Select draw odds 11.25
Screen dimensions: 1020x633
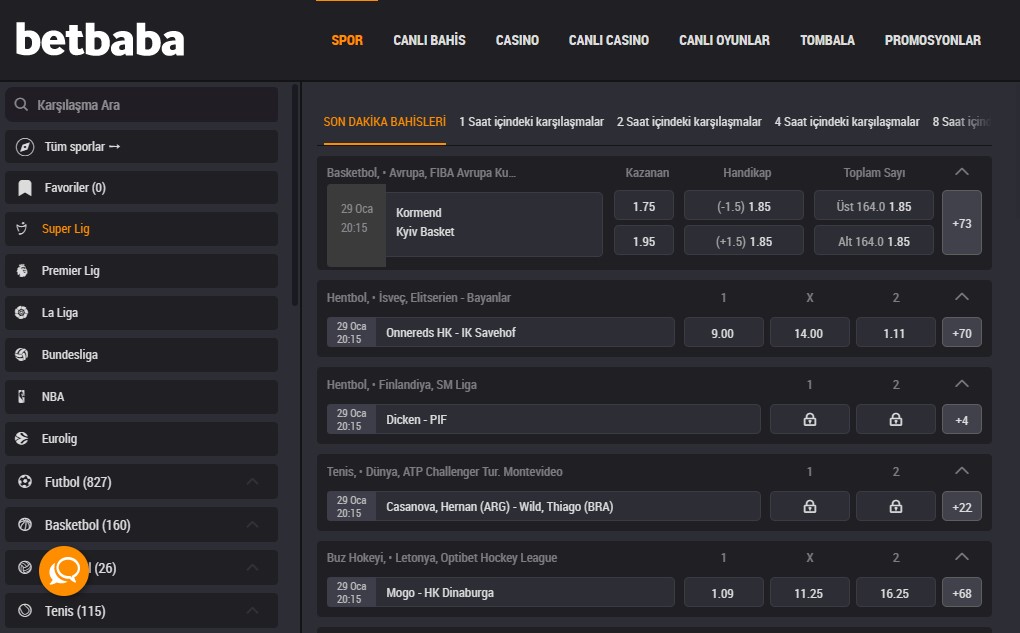[809, 593]
